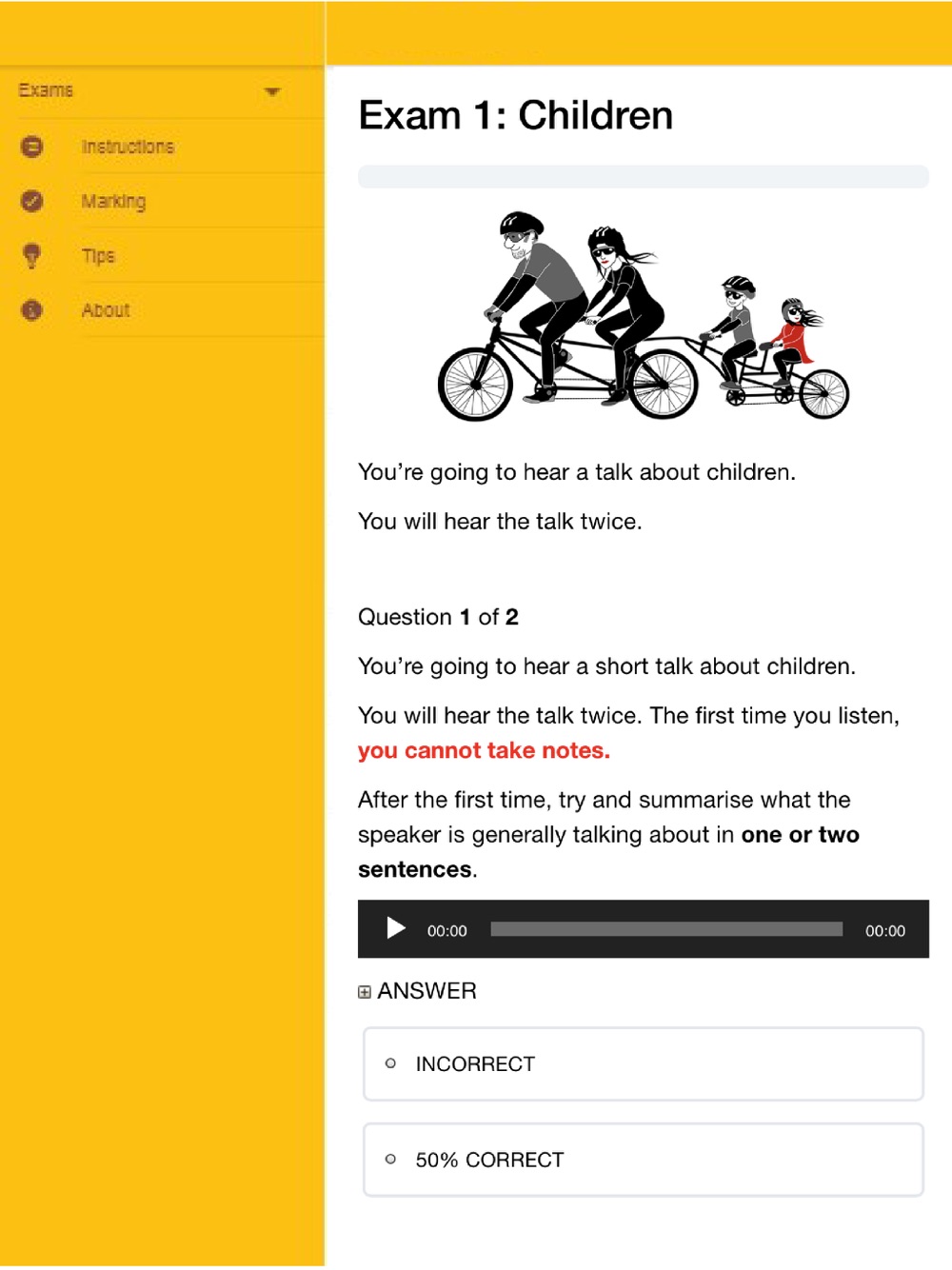
Task: Select the INCORRECT radio option
Action: 390,1063
